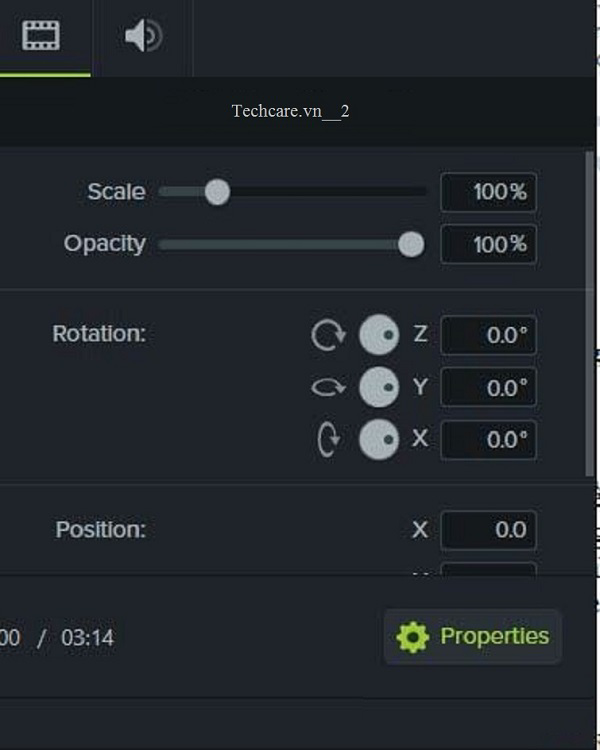Click the X rotation dial knob

click(379, 440)
